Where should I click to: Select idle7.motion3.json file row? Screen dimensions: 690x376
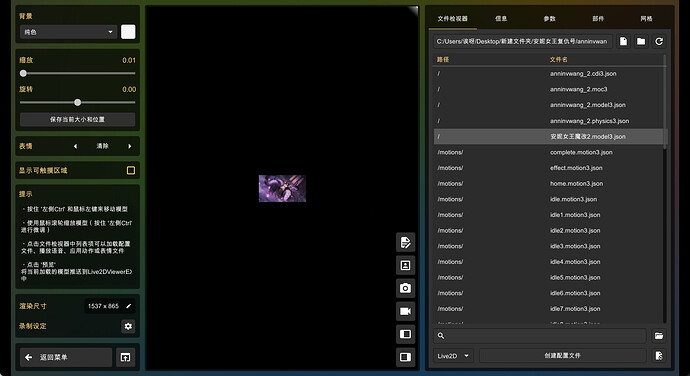(x=550, y=309)
